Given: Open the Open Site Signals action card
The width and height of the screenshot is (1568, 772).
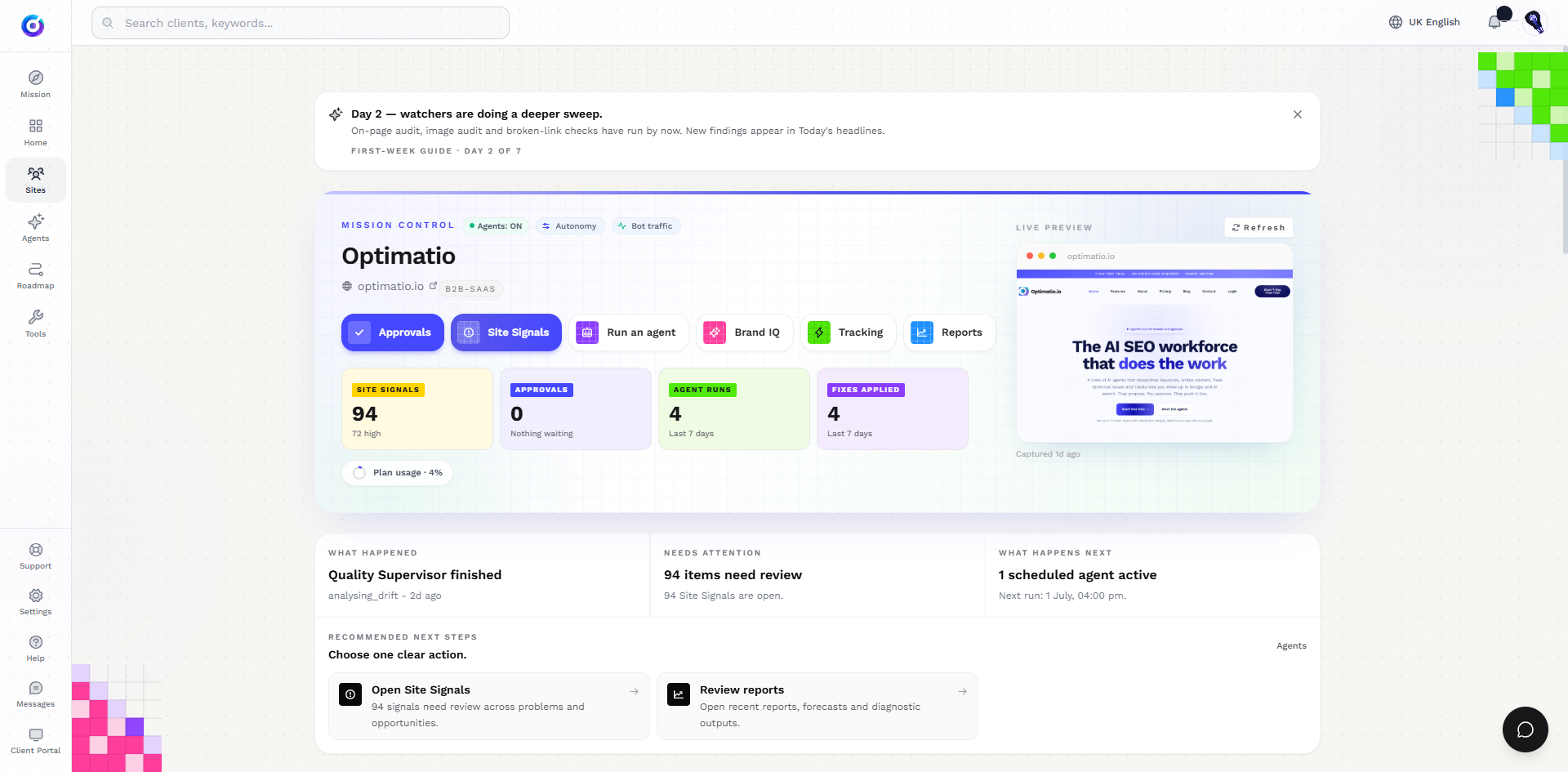Looking at the screenshot, I should coord(489,706).
